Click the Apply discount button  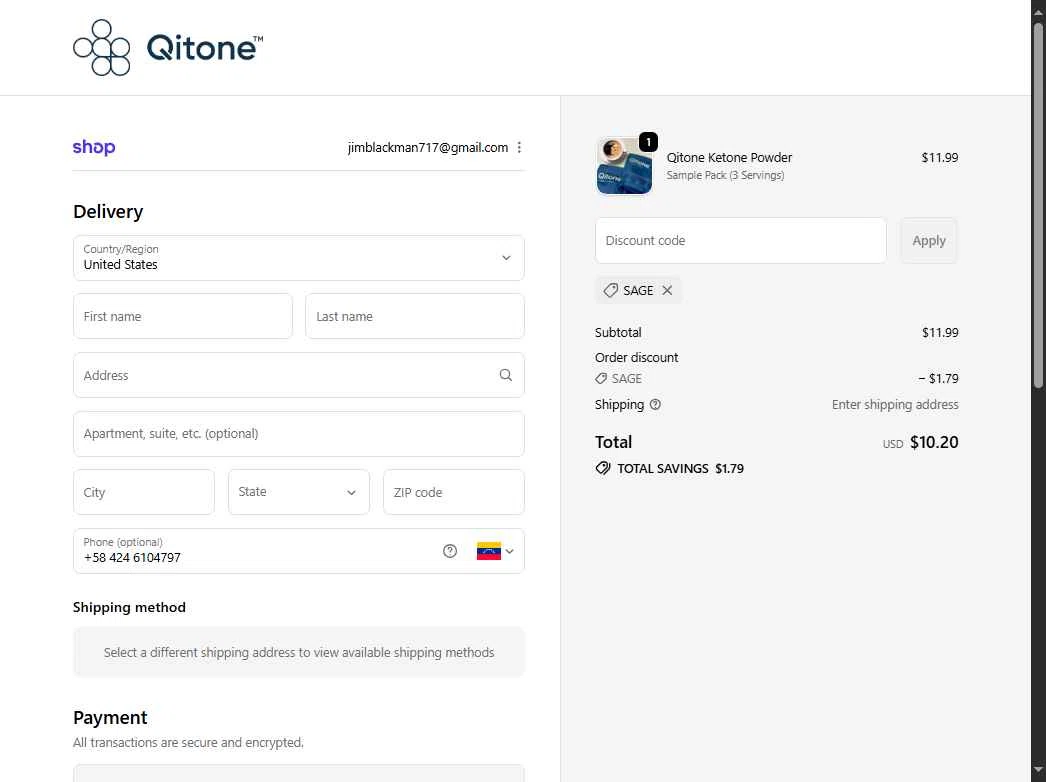[929, 240]
